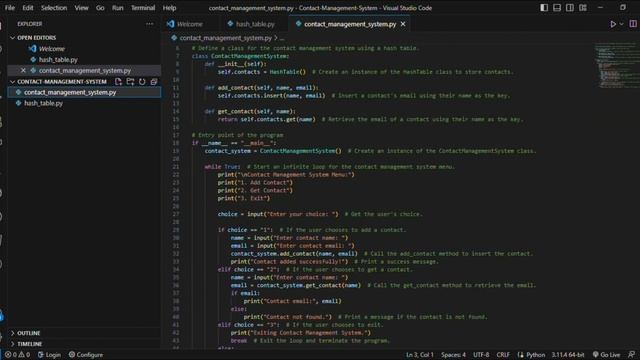
Task: Click the 'def get_contact' code line
Action: (250, 111)
